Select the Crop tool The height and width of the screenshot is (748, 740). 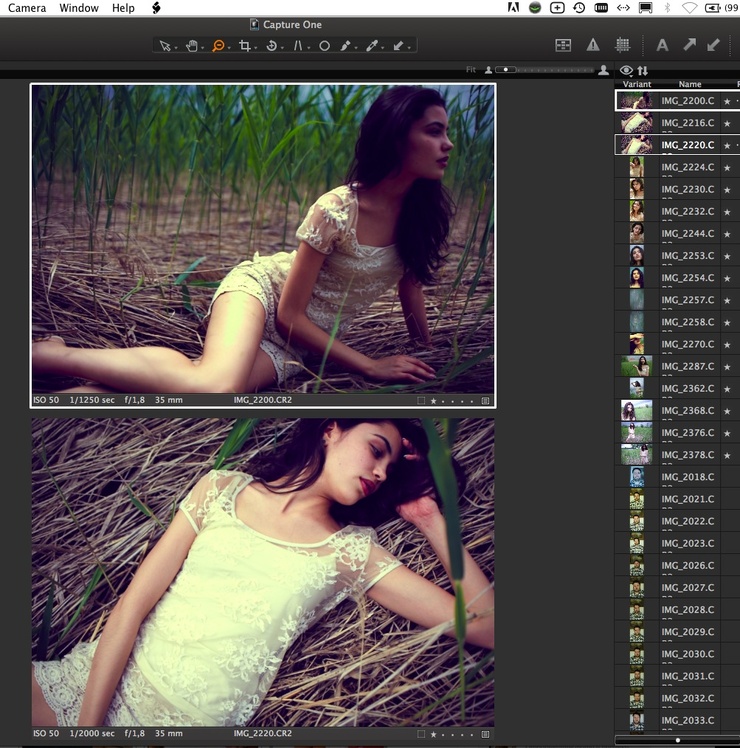(245, 46)
